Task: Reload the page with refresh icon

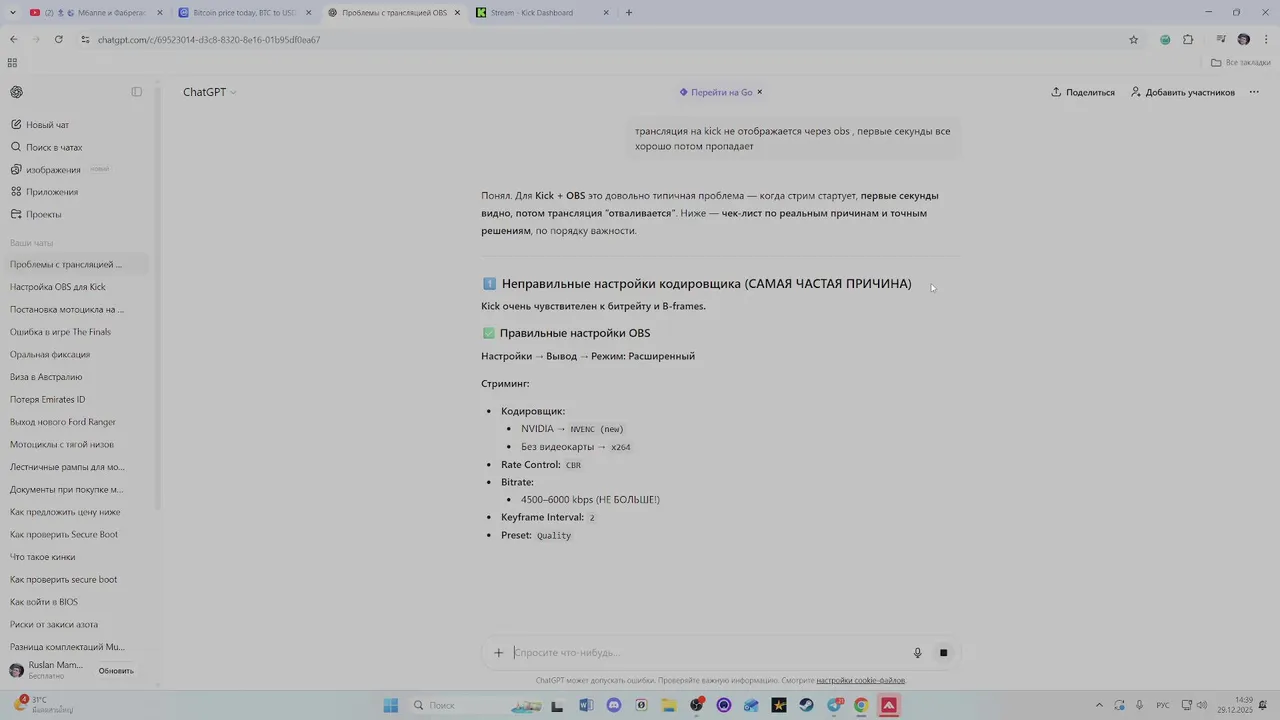Action: [x=59, y=40]
